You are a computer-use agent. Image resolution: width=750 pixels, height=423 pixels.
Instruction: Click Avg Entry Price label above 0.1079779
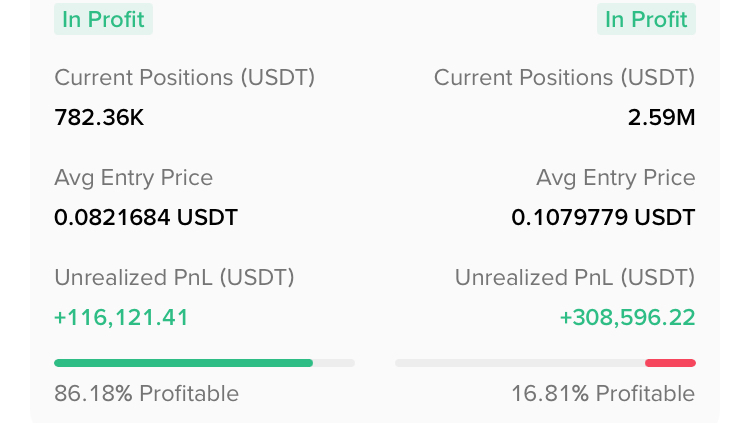coord(615,178)
